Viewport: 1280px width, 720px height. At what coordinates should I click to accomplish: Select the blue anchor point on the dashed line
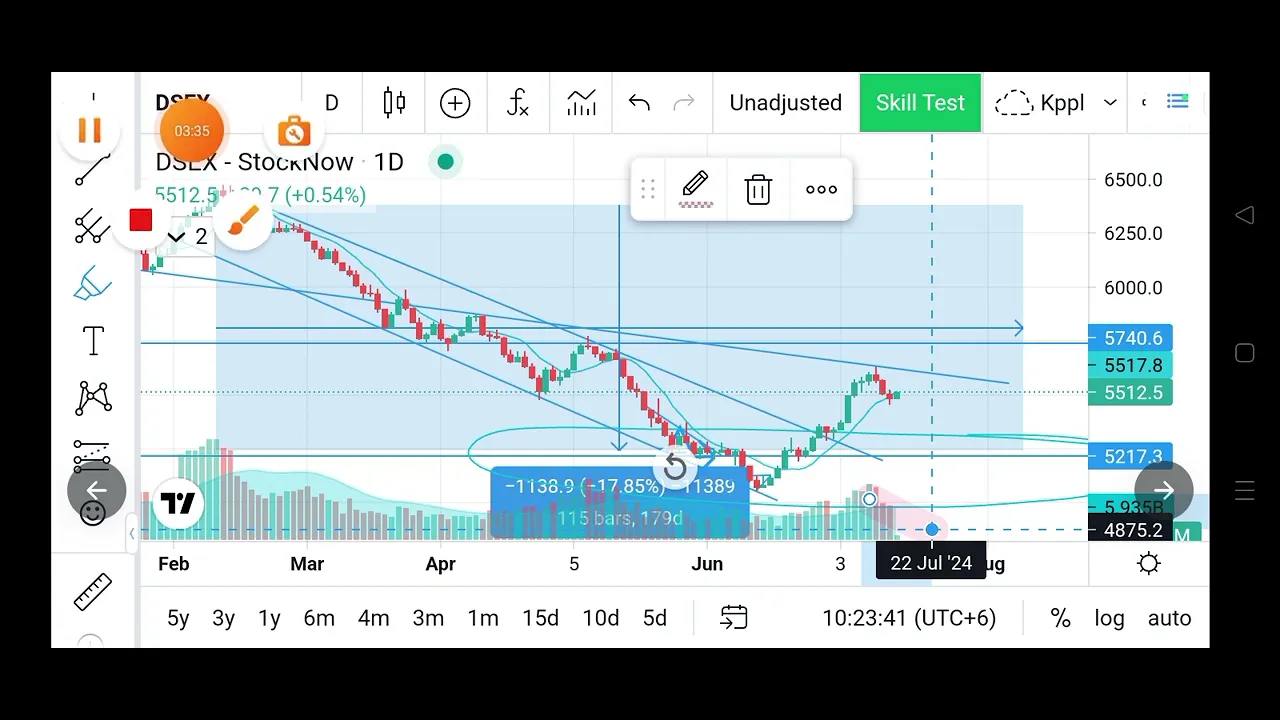(932, 529)
